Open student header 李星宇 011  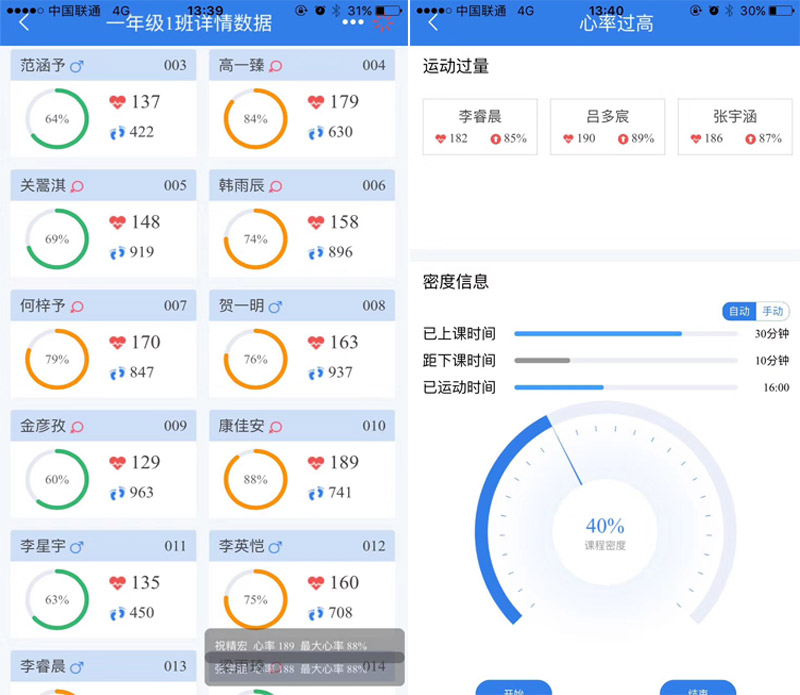(103, 546)
